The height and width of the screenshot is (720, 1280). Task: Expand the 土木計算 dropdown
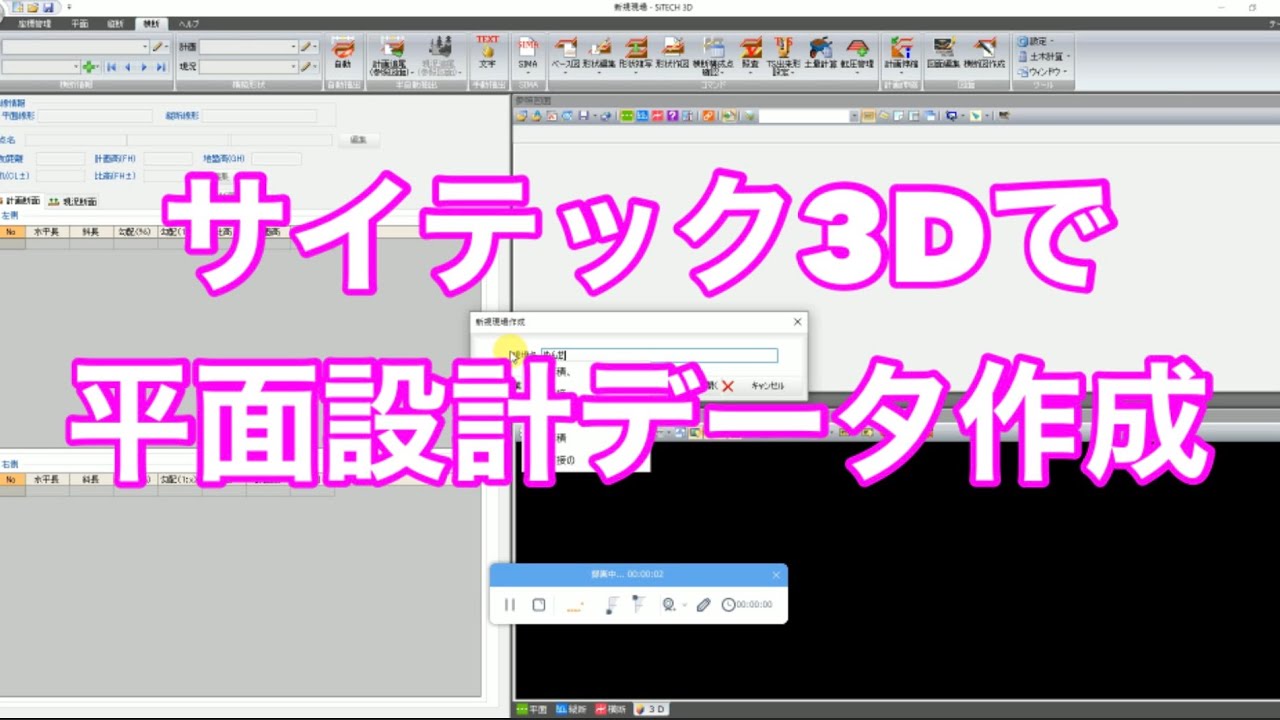pos(1046,57)
